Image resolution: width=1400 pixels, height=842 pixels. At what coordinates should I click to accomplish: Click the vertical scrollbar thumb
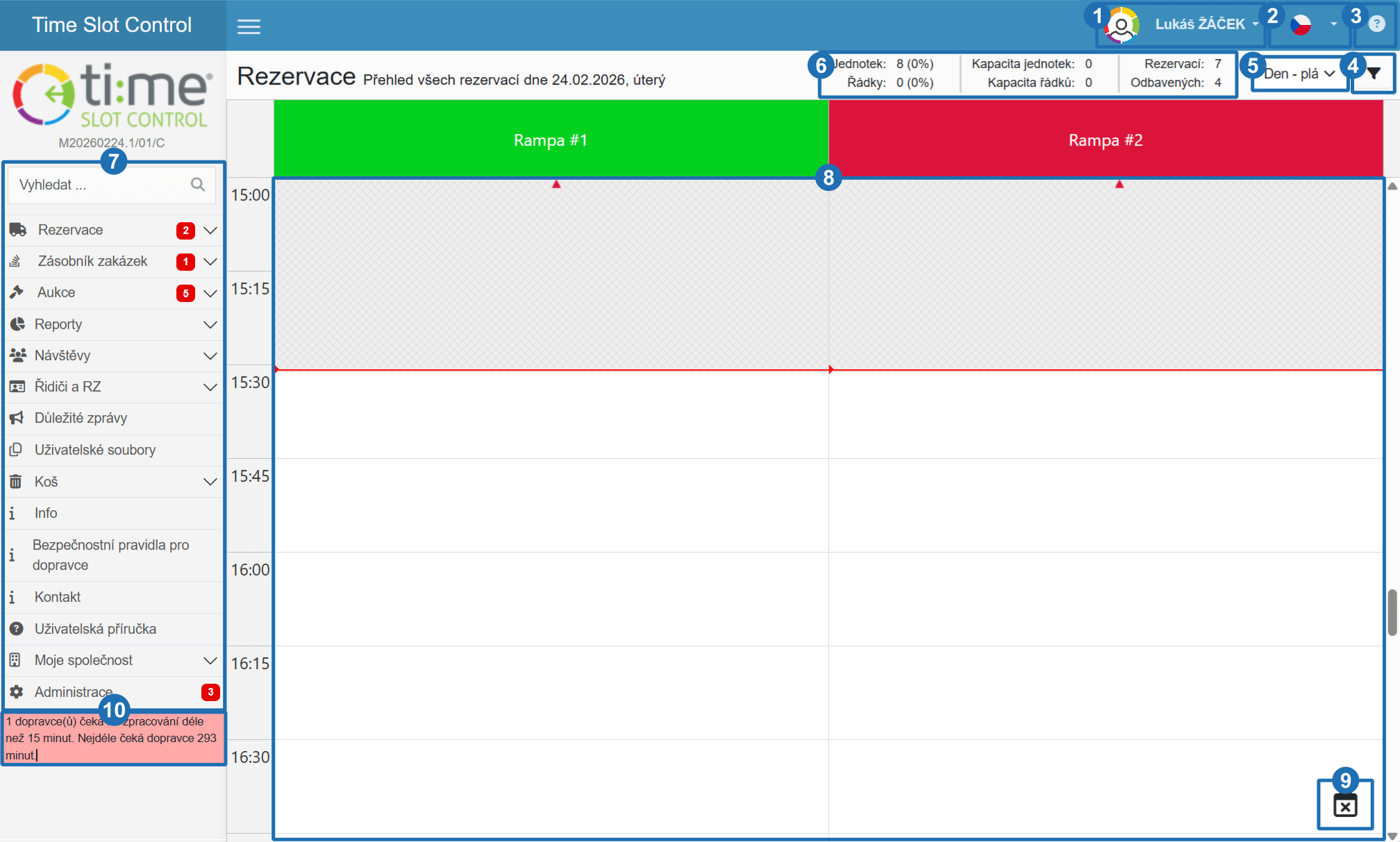[x=1392, y=612]
